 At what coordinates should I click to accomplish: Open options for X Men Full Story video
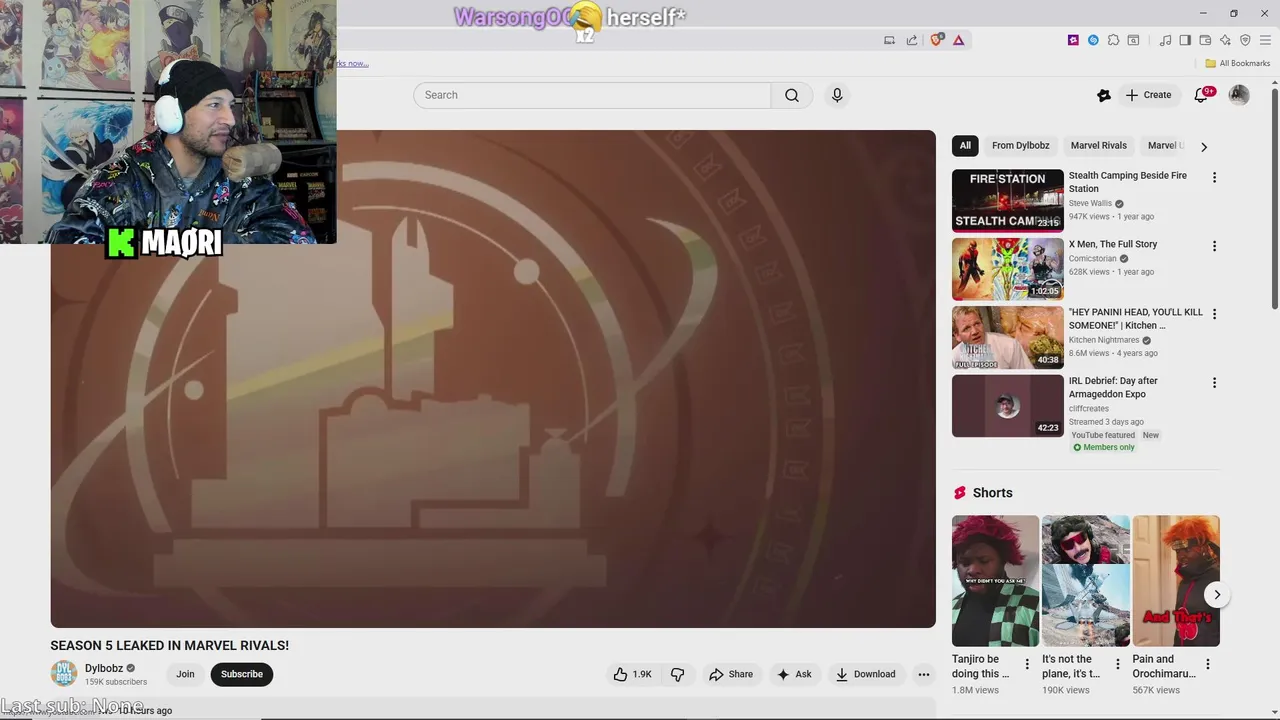point(1214,246)
